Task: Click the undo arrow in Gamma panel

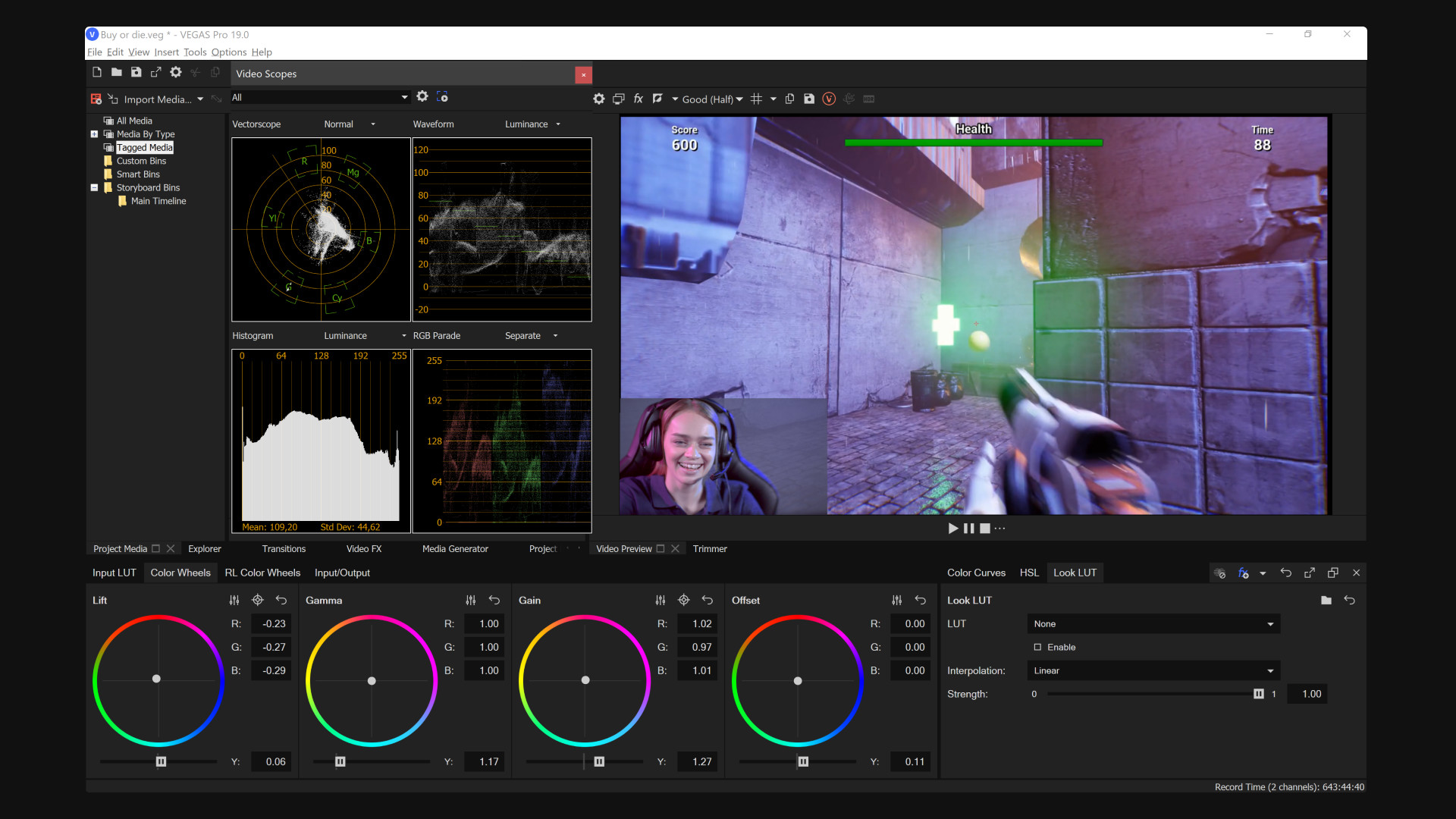Action: [x=494, y=600]
